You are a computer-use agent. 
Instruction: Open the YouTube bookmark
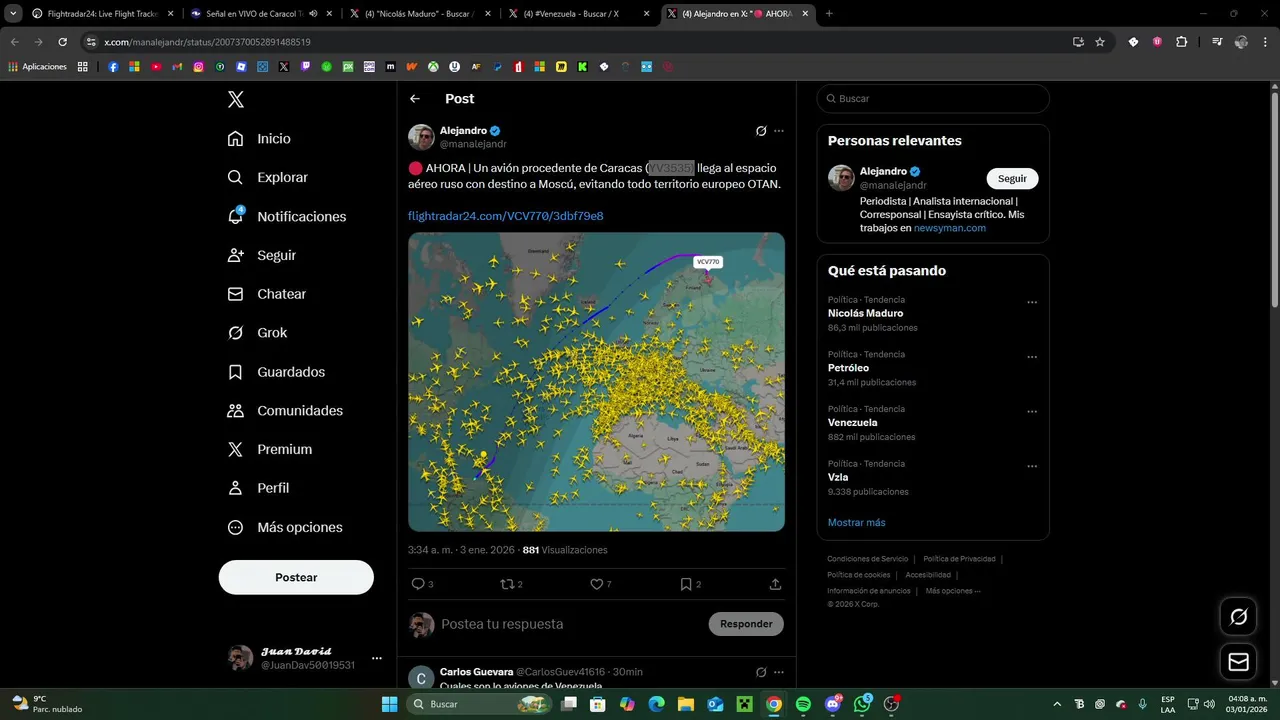(x=156, y=67)
